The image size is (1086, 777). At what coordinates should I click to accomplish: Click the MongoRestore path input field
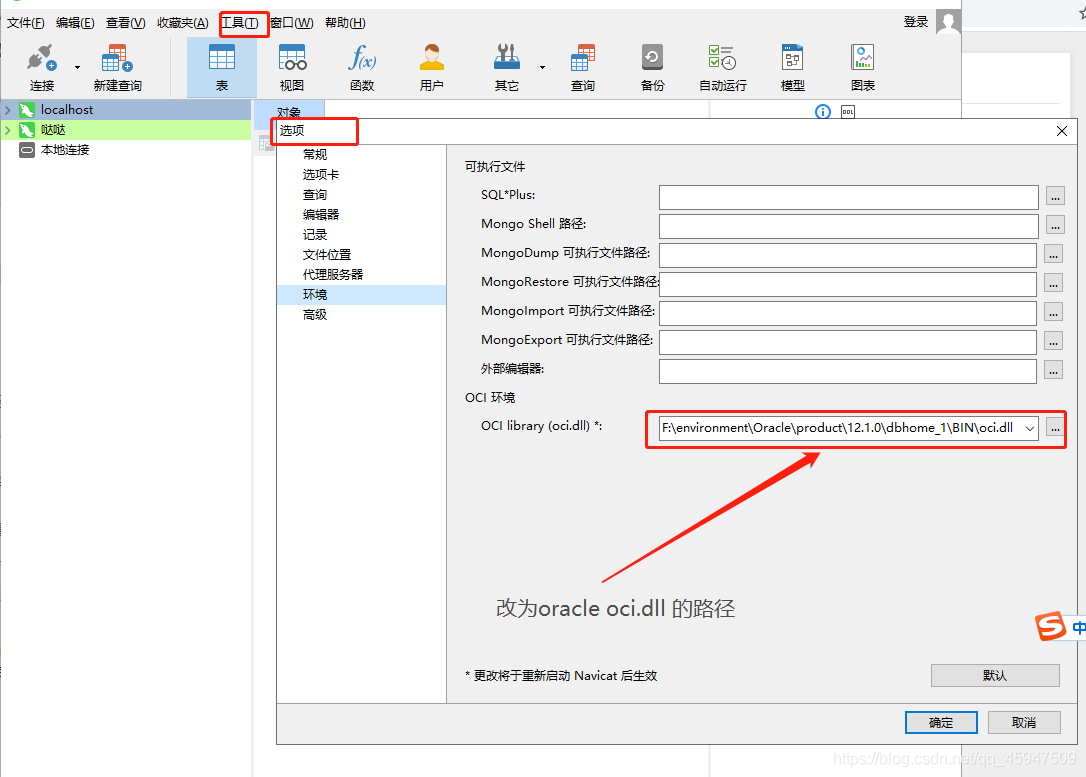pos(848,284)
